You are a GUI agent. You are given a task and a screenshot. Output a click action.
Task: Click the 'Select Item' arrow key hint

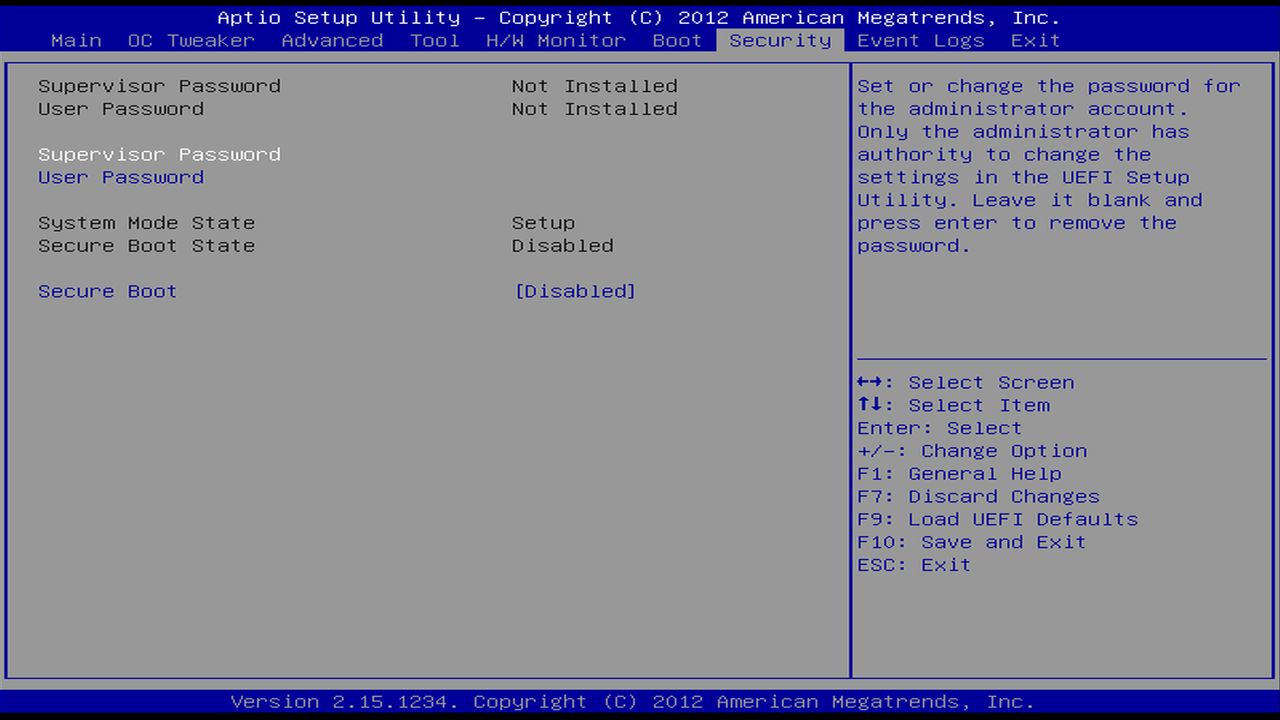954,406
